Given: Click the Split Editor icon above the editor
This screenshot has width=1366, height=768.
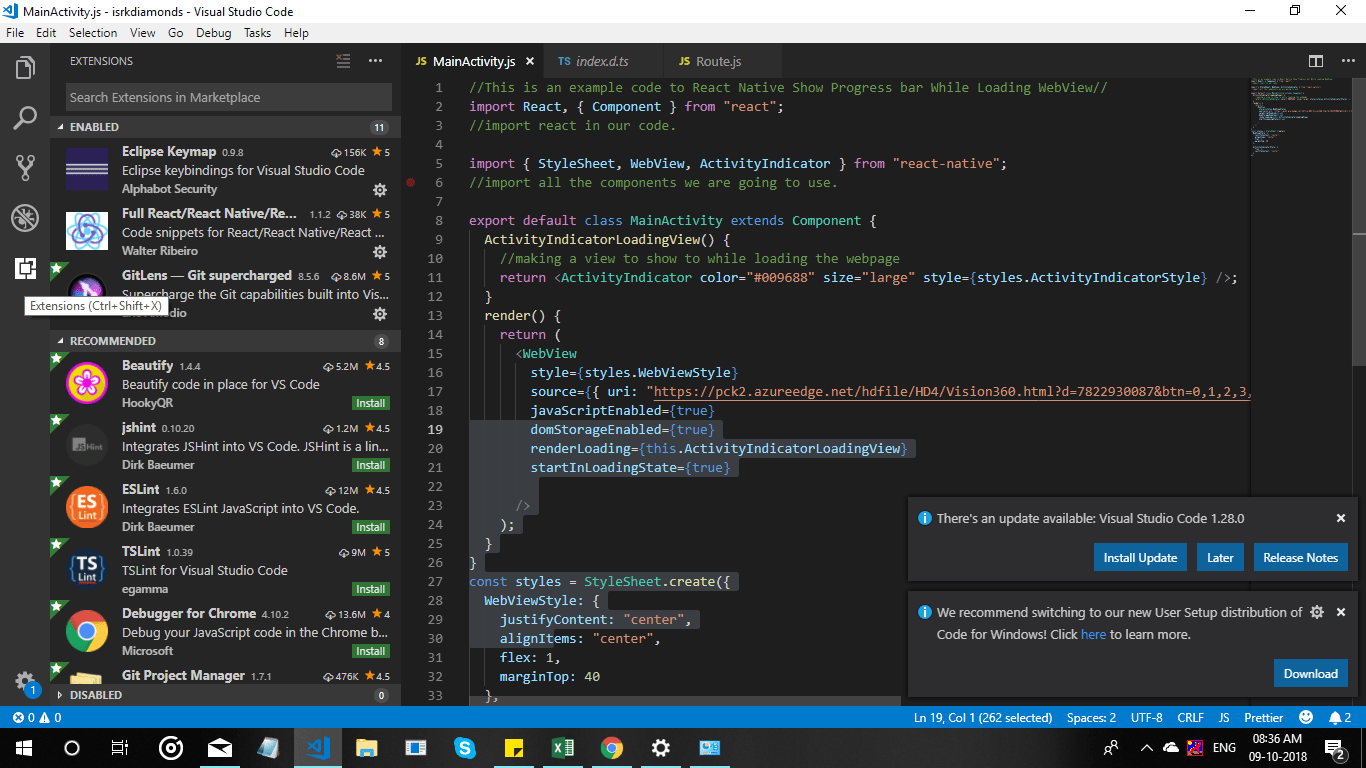Looking at the screenshot, I should [x=1315, y=60].
